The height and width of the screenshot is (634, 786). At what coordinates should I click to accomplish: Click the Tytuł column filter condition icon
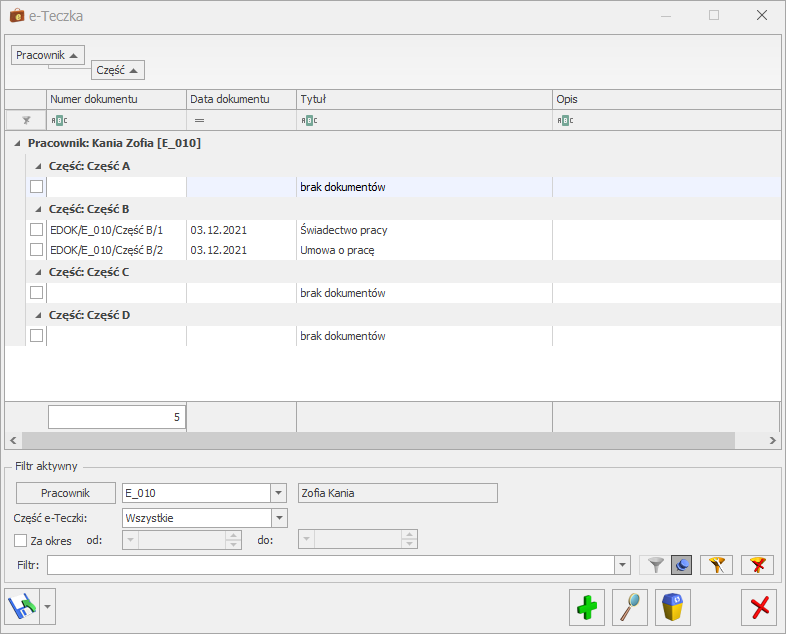click(x=309, y=120)
